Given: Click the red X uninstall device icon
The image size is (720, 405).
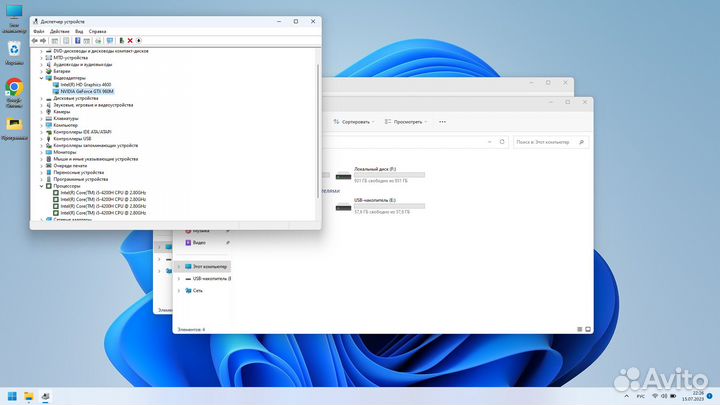Looking at the screenshot, I should tap(131, 41).
